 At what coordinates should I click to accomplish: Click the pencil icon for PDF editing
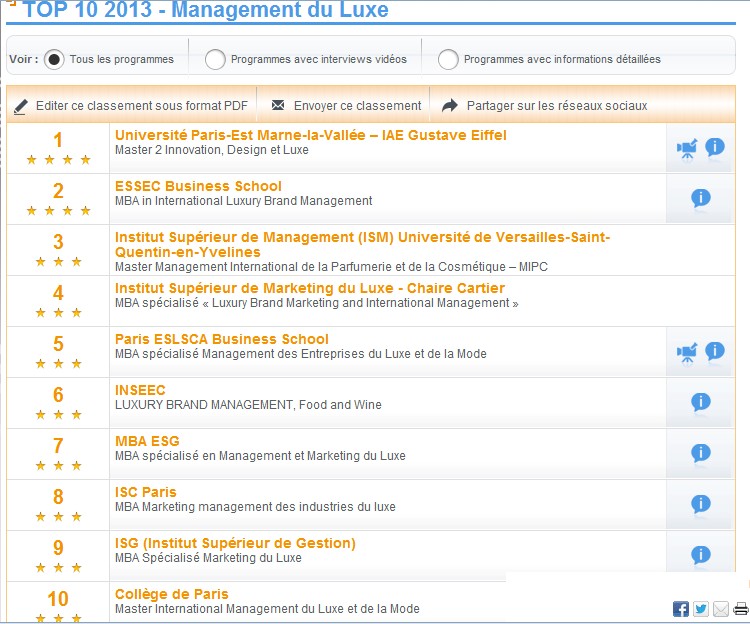click(21, 106)
